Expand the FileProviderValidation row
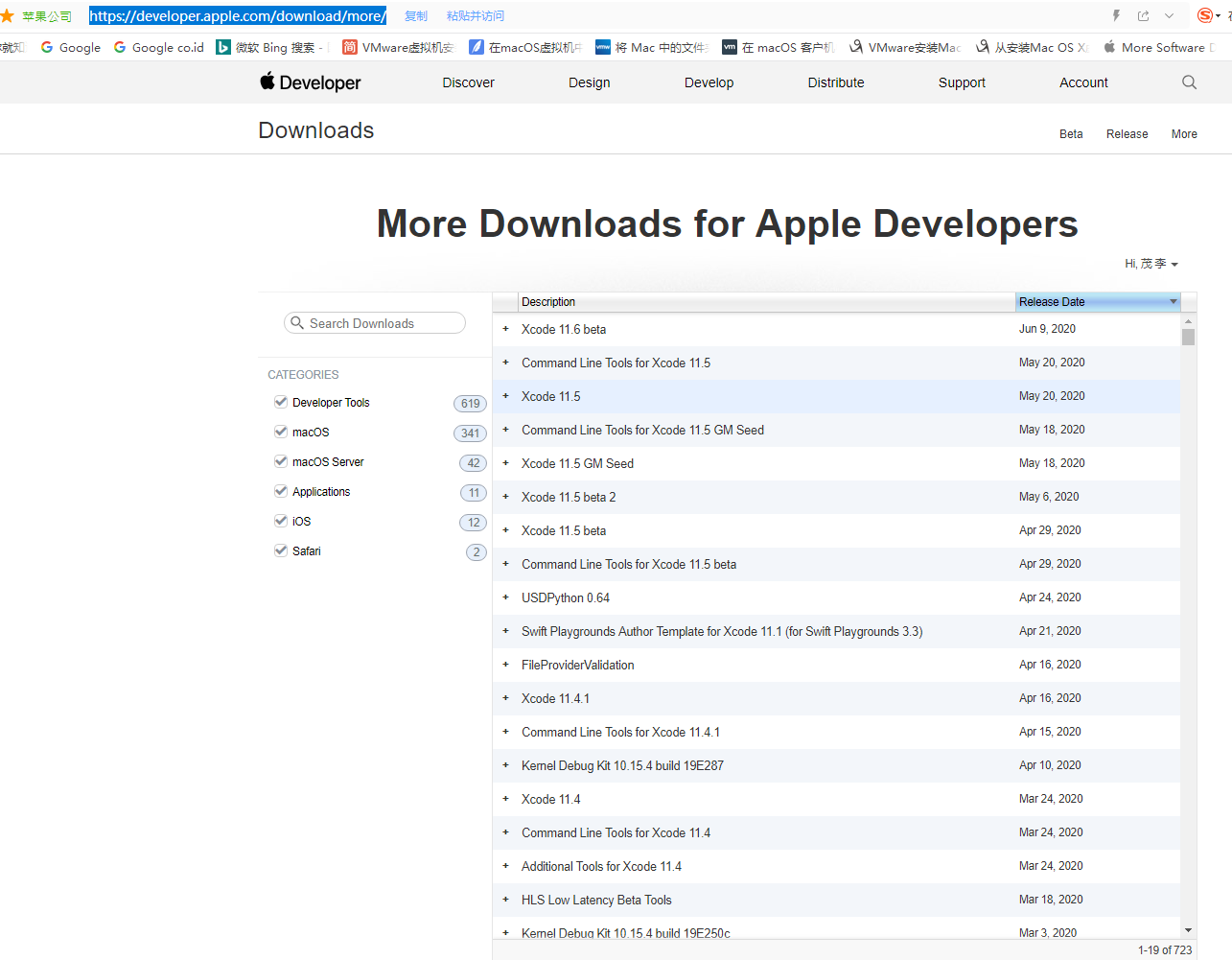The height and width of the screenshot is (960, 1232). (x=505, y=665)
